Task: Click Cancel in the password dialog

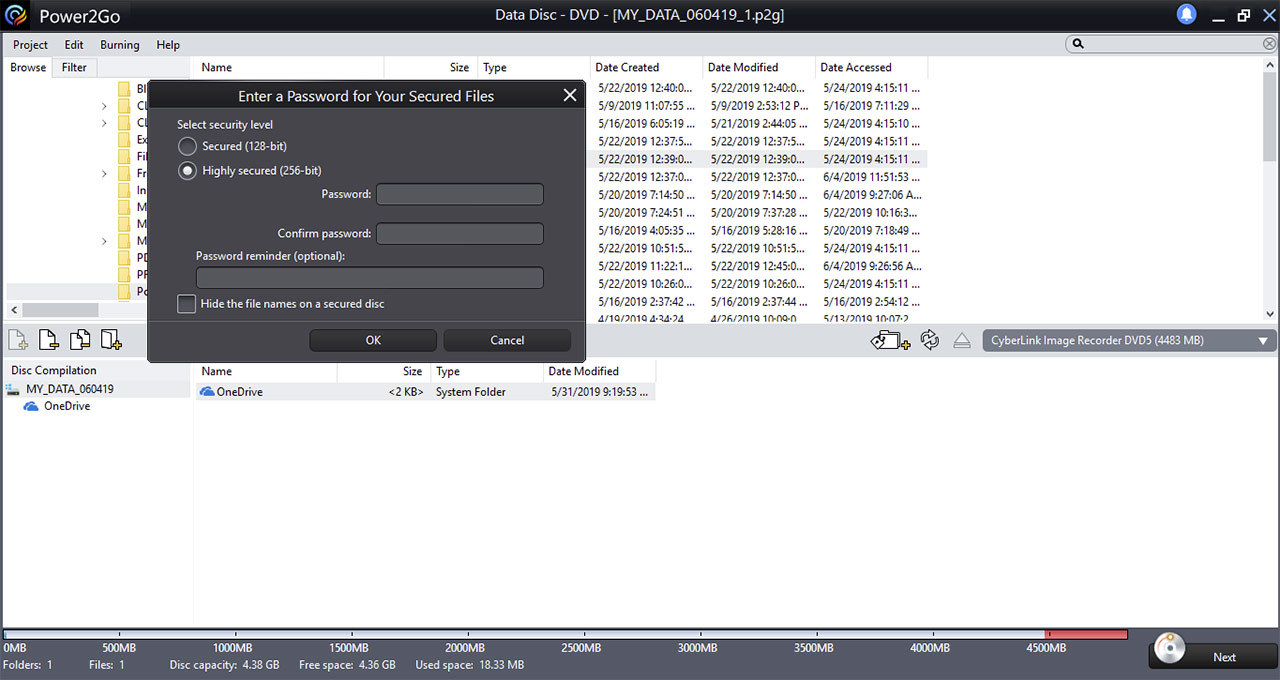Action: click(507, 340)
